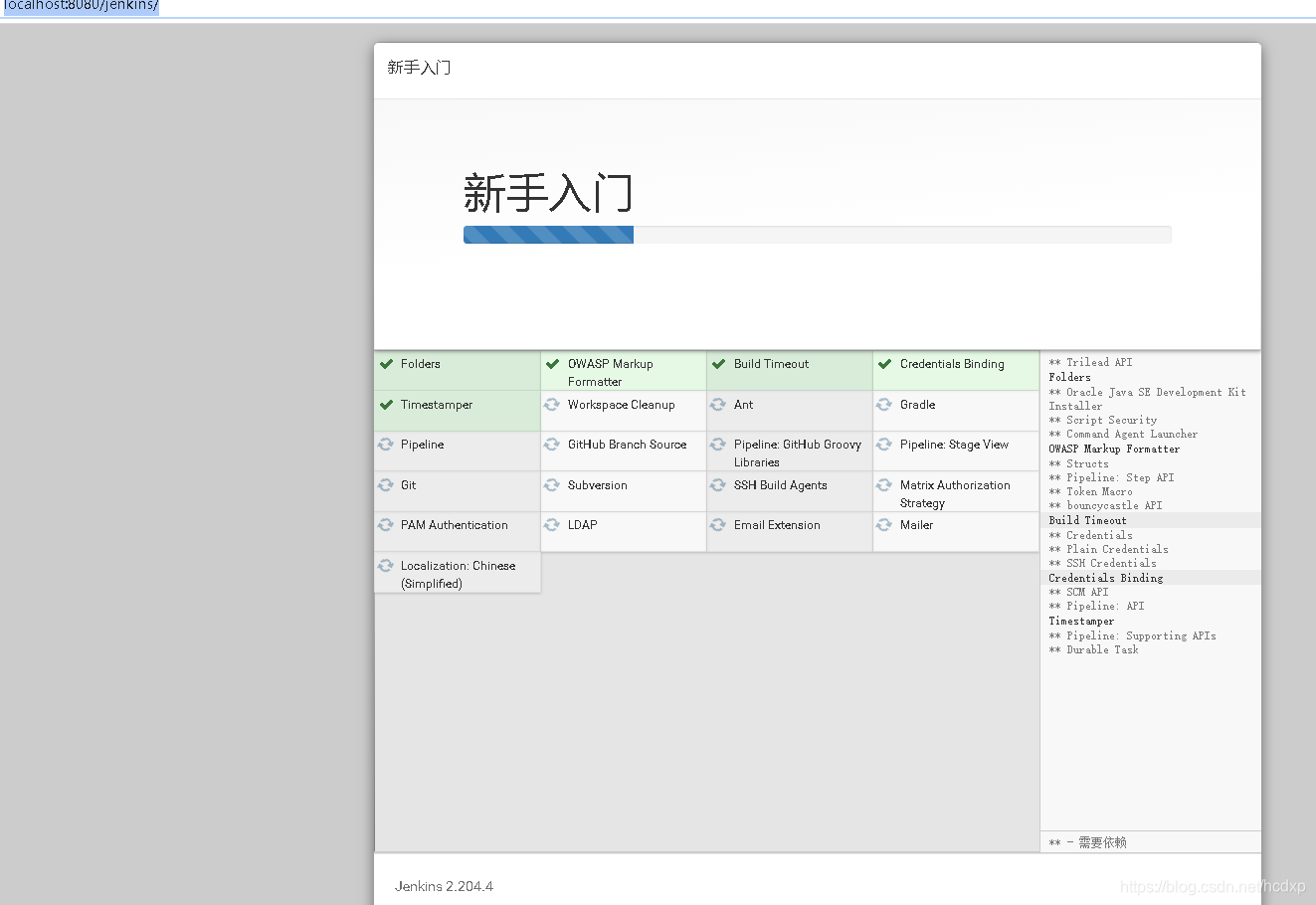Click the Jenkins 2.204.4 version text
Screen dimensions: 1316x905
pyautogui.click(x=444, y=886)
